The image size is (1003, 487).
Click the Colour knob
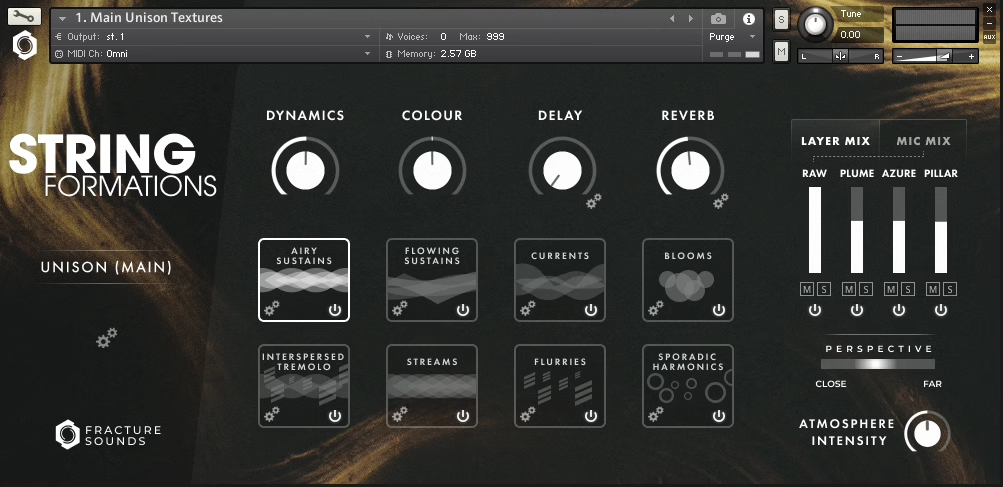click(432, 170)
